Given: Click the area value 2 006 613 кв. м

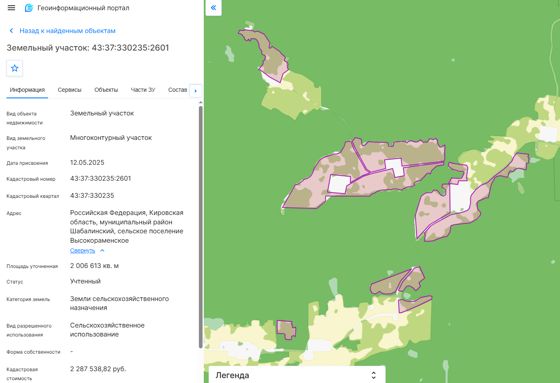Looking at the screenshot, I should (x=95, y=266).
